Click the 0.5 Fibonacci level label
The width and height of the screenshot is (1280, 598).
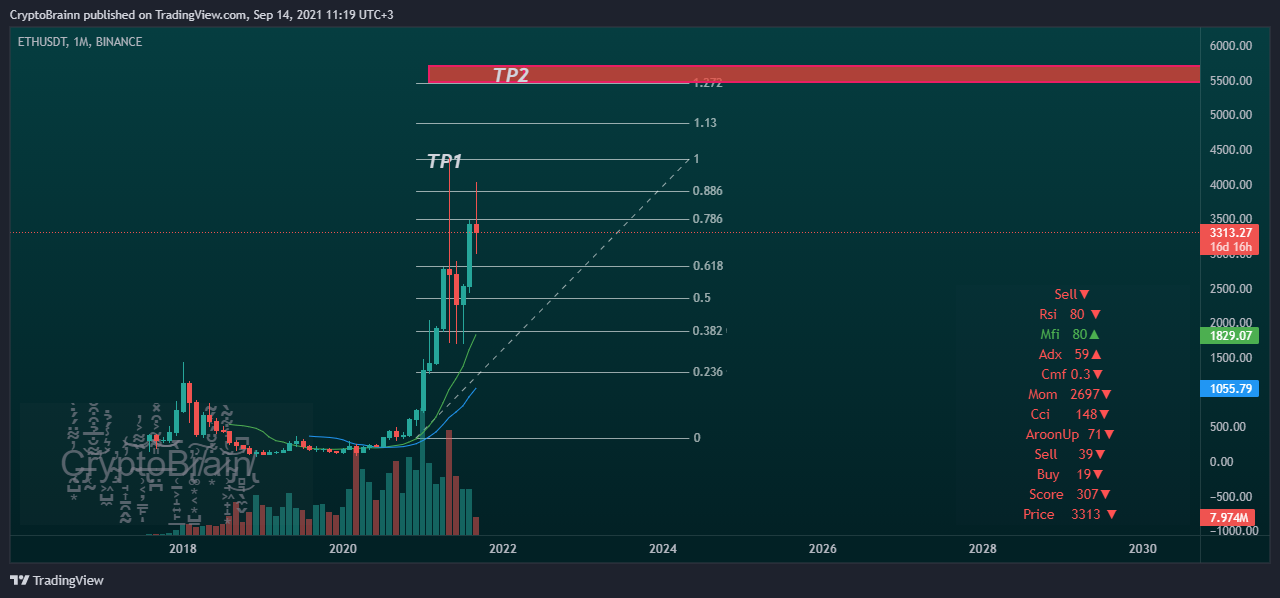[x=702, y=298]
